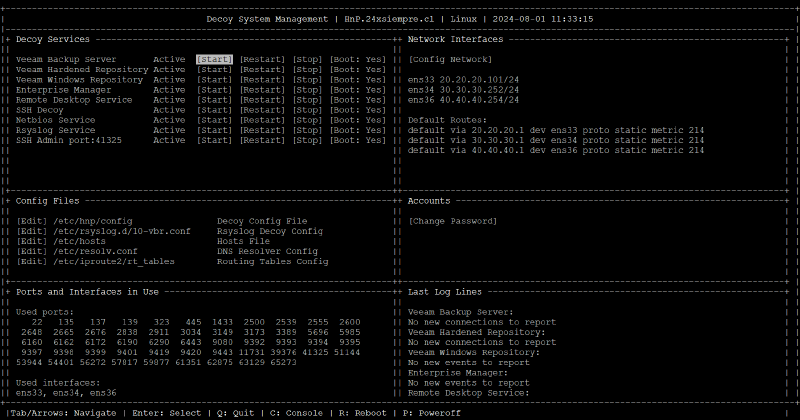
Task: Click the C: Console shortcut hint
Action: pyautogui.click(x=296, y=413)
